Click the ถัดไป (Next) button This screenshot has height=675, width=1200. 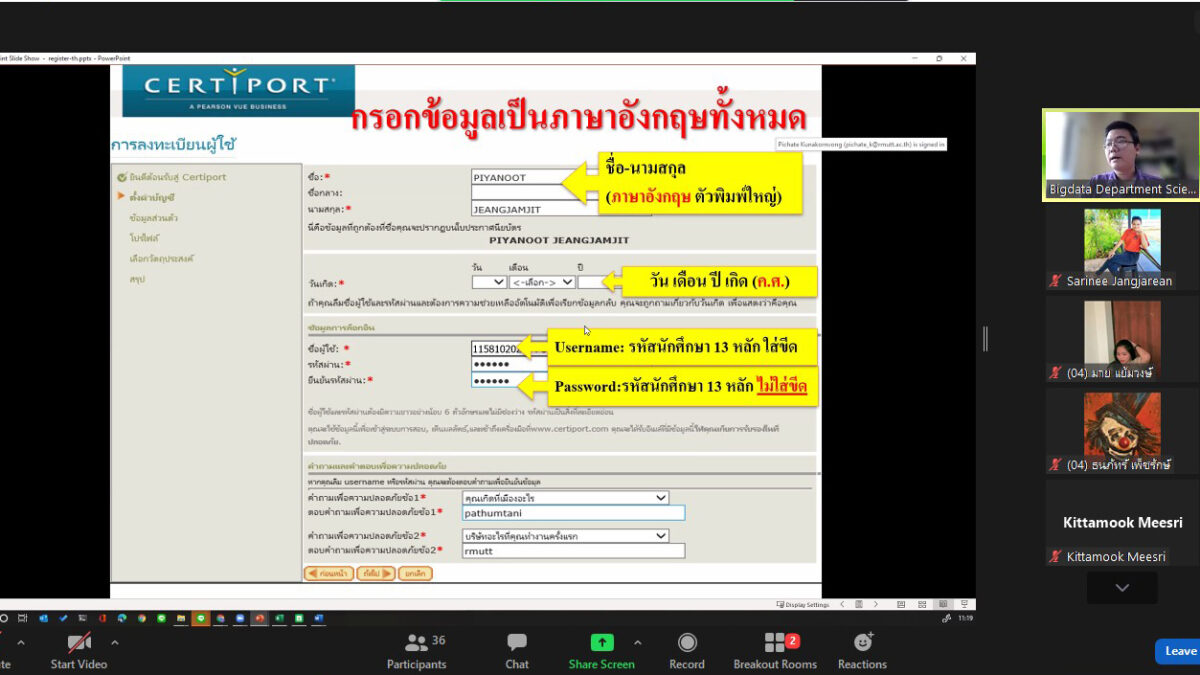375,574
